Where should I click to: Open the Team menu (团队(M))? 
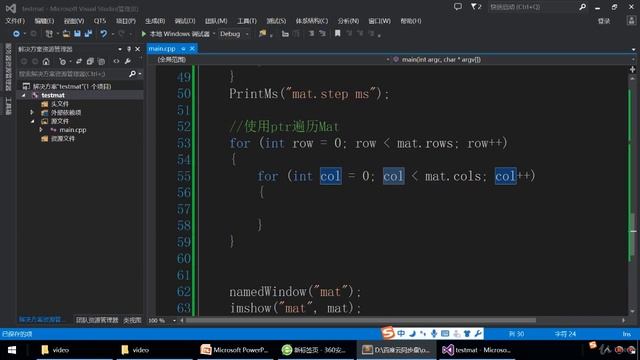point(216,21)
